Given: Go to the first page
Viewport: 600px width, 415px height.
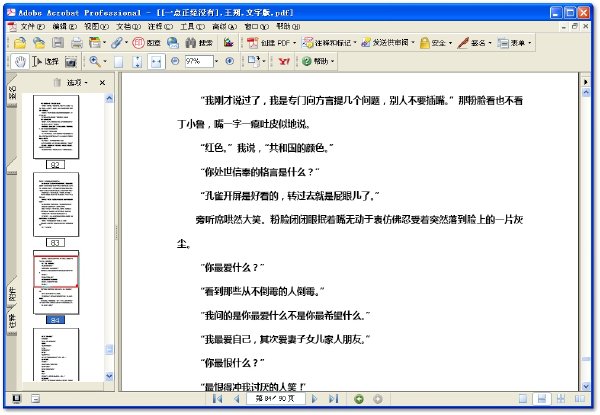Looking at the screenshot, I should tap(217, 399).
